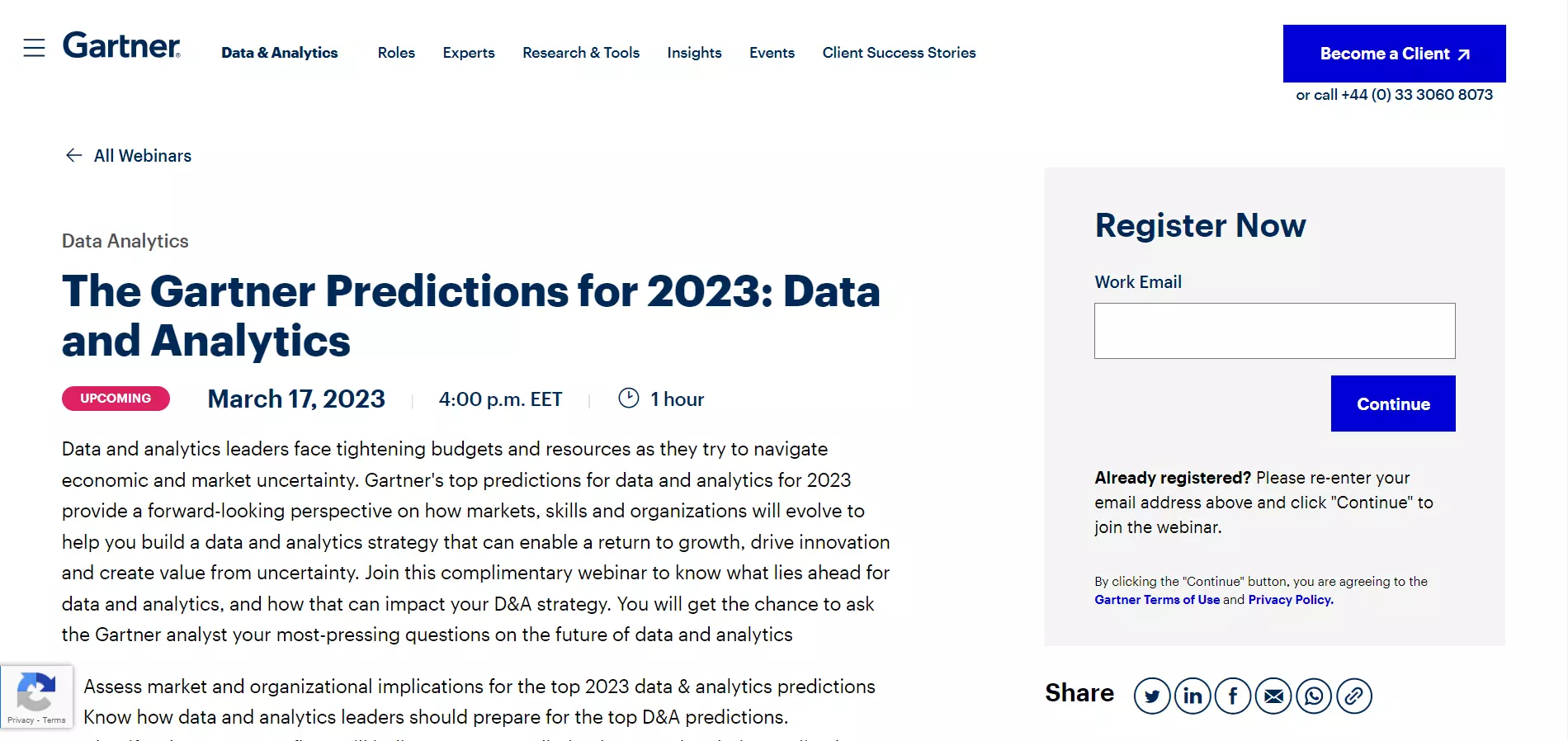This screenshot has height=741, width=1568.
Task: Open Client Success Stories page
Action: [899, 53]
